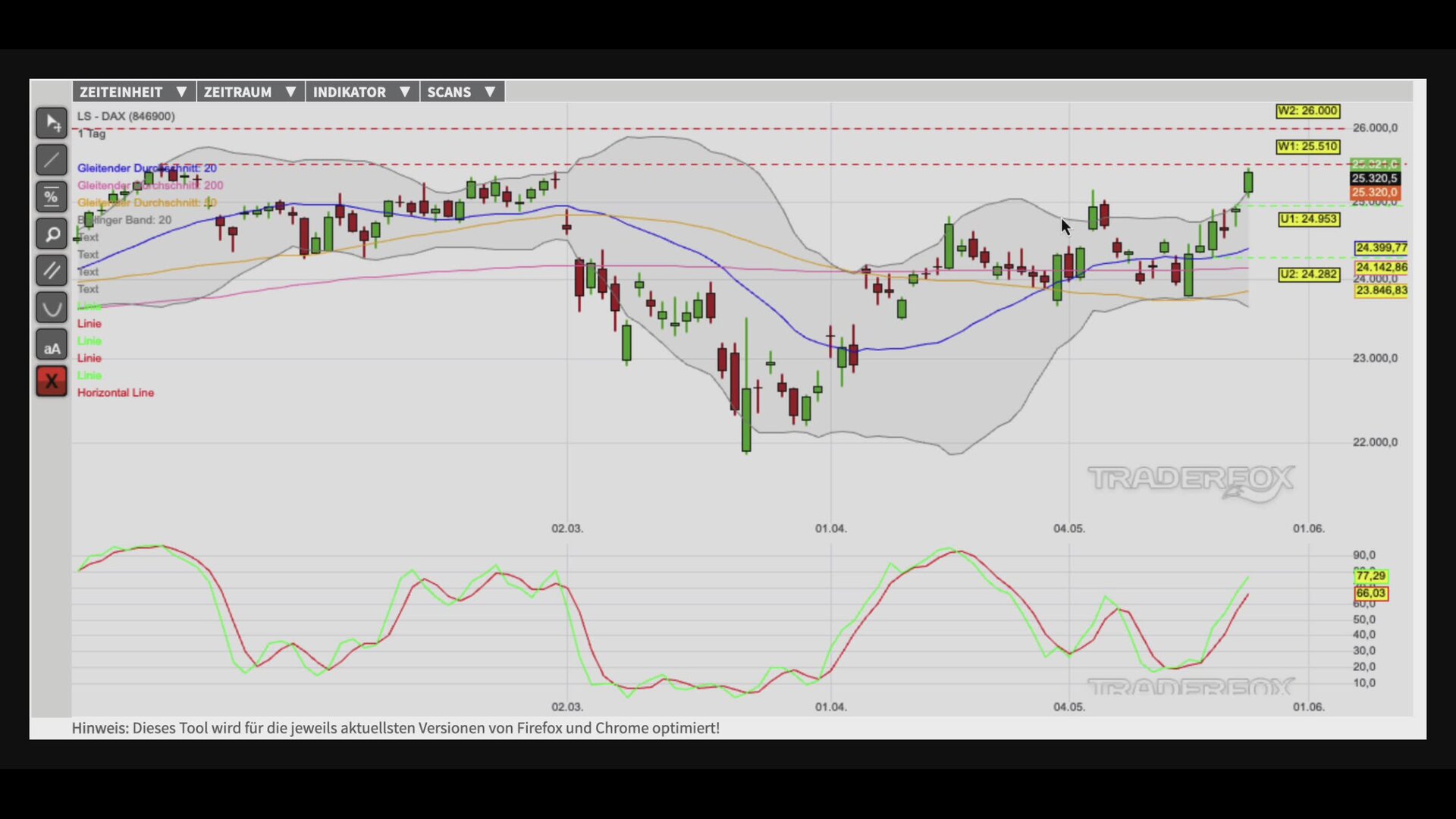
Task: Select the U2: 24.282 support label
Action: point(1309,274)
